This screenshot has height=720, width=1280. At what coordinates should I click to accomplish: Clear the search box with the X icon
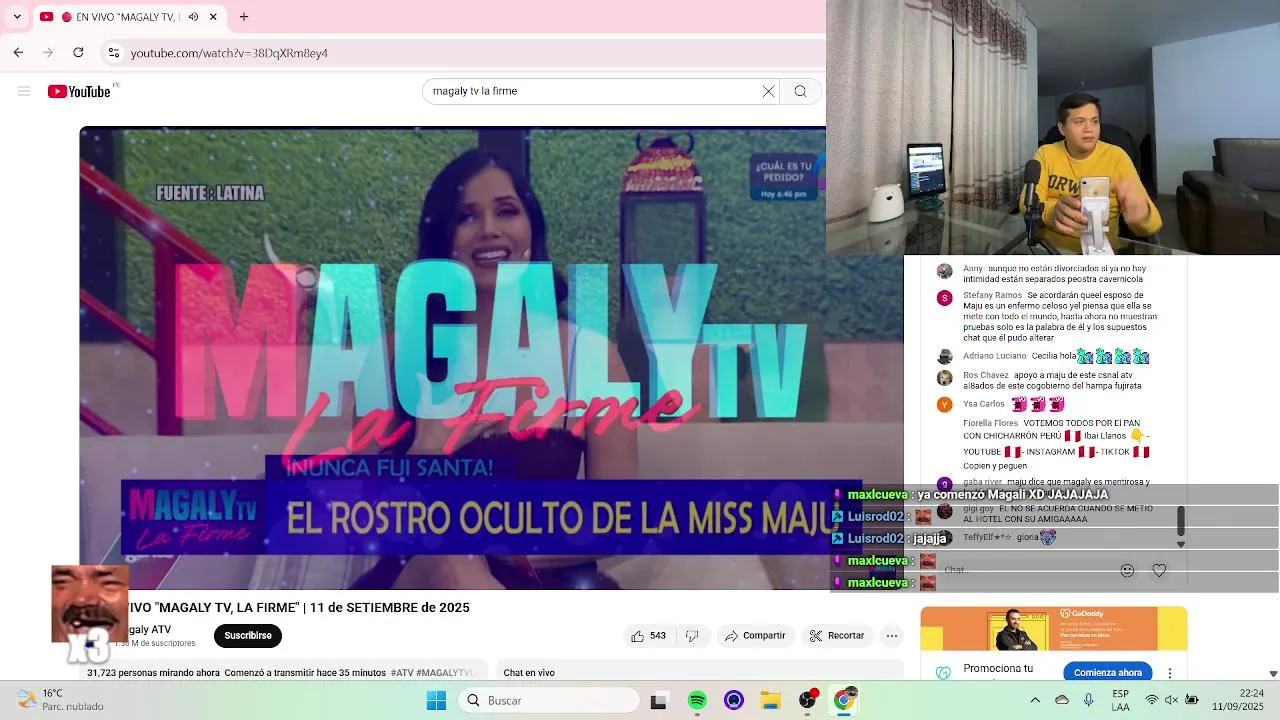coord(768,91)
